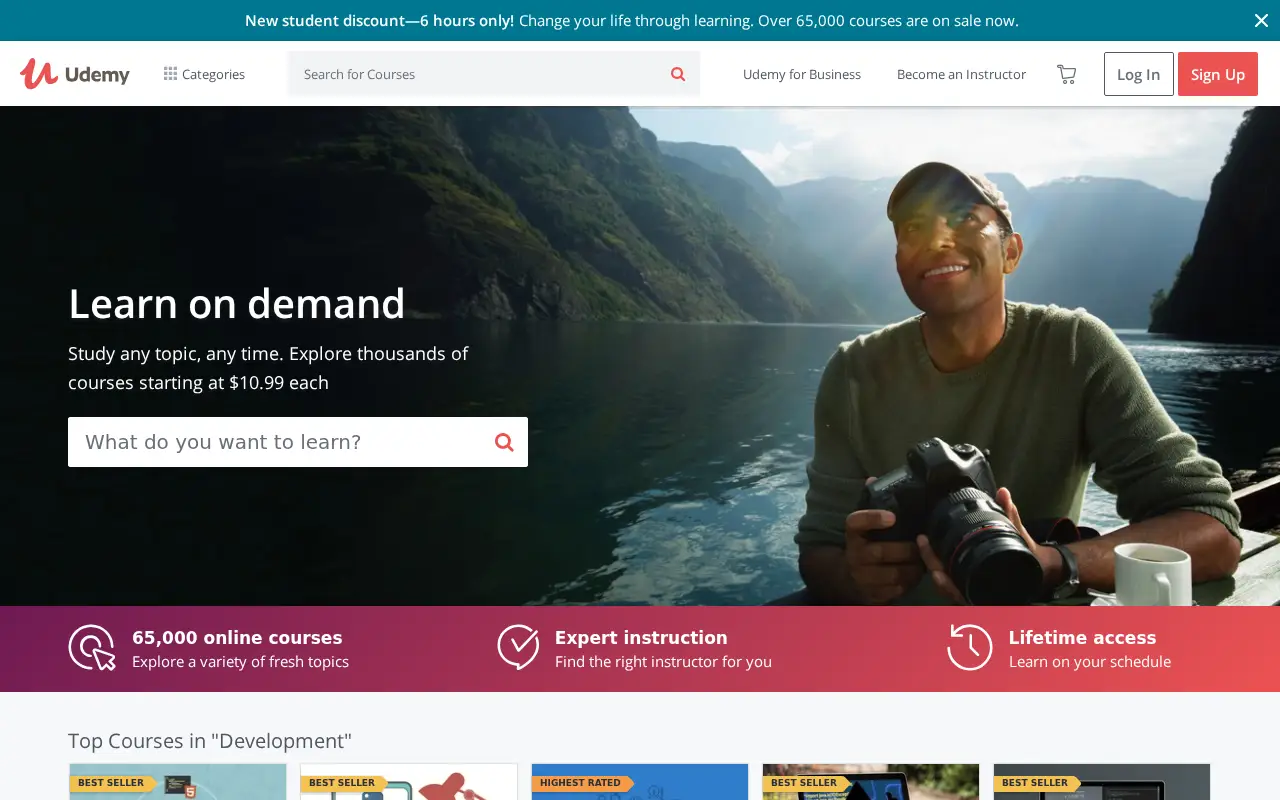Click 'Explore a variety of fresh topics'
This screenshot has width=1280, height=800.
point(240,662)
